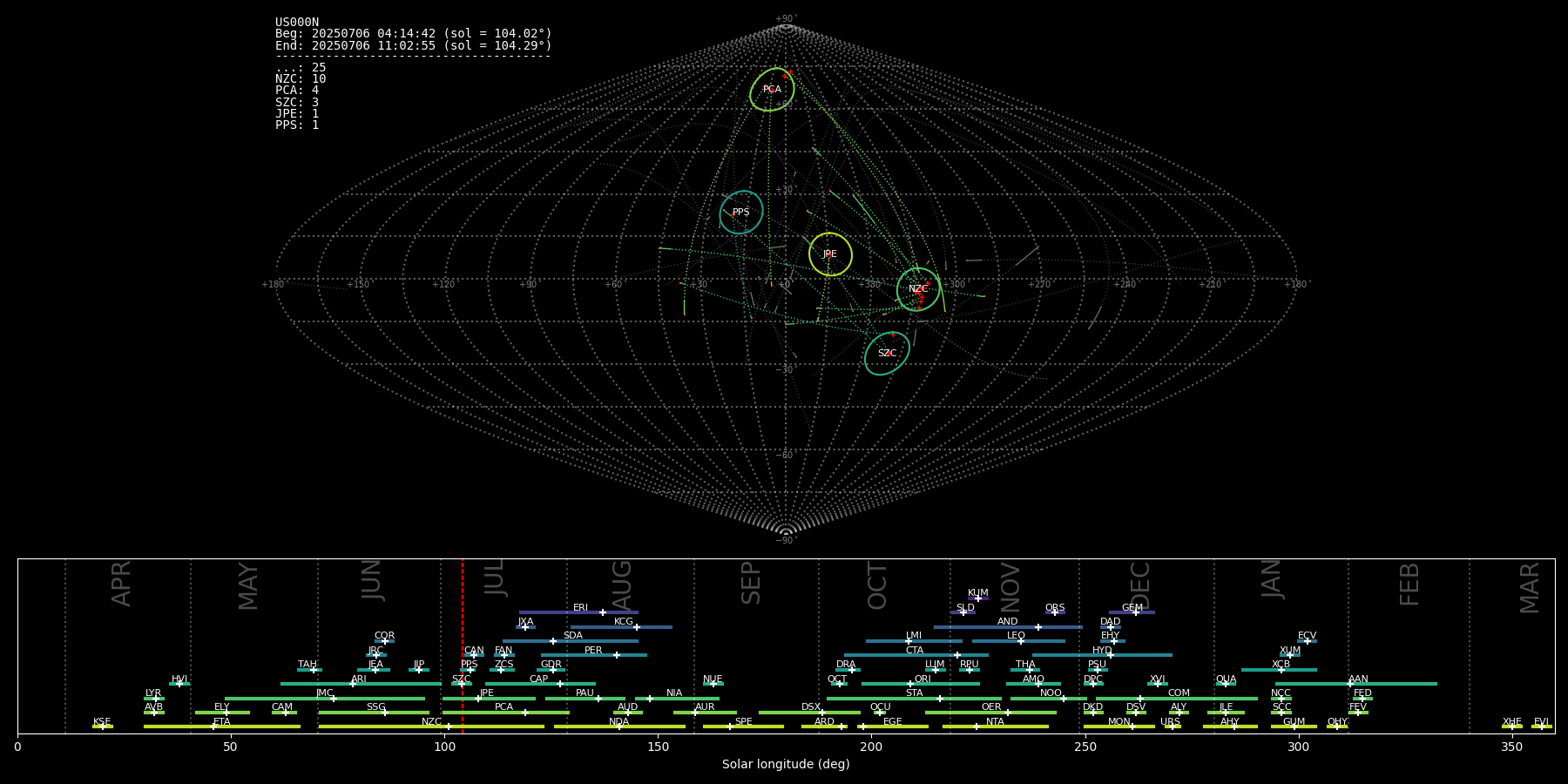Click the URS shower marker
This screenshot has height=784, width=1568.
pos(1172,727)
